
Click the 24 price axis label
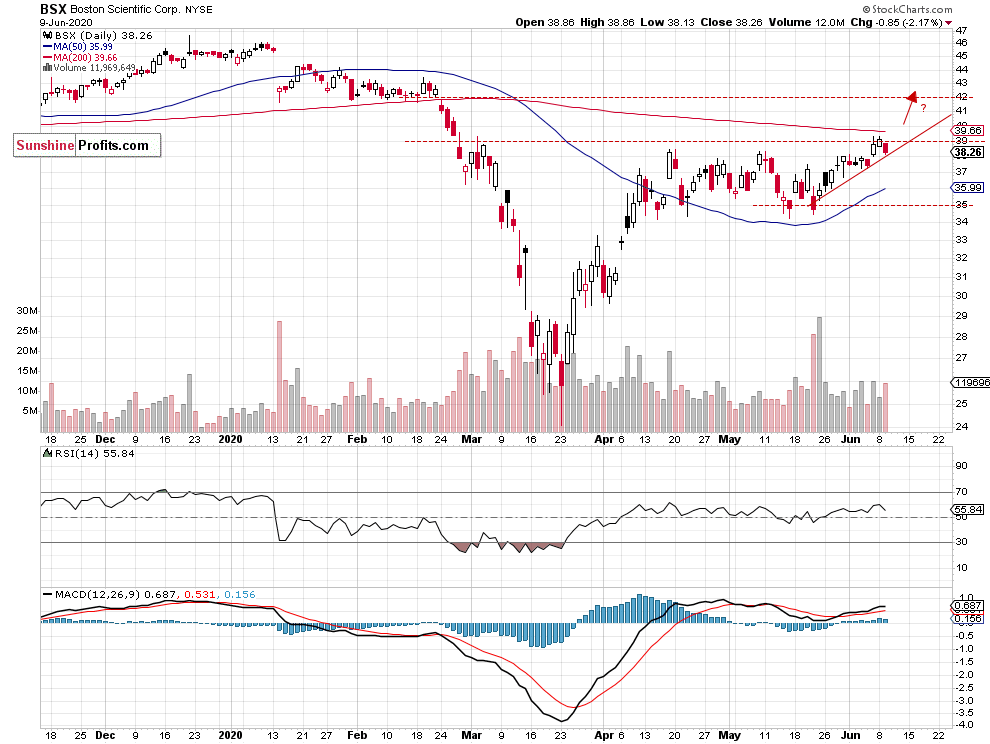click(961, 426)
